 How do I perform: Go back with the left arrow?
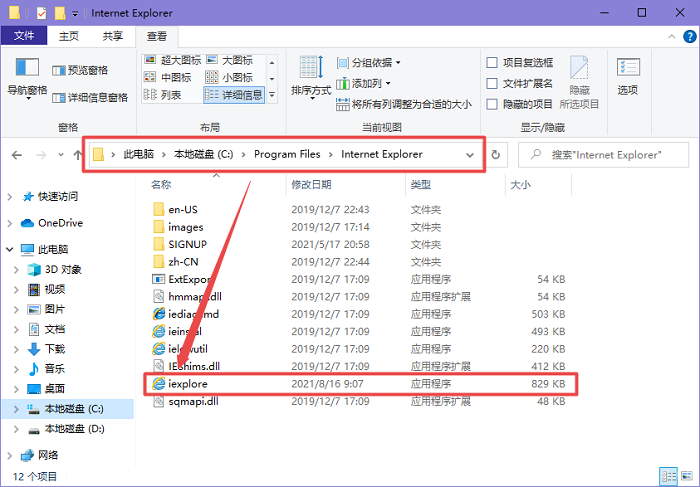click(x=17, y=155)
